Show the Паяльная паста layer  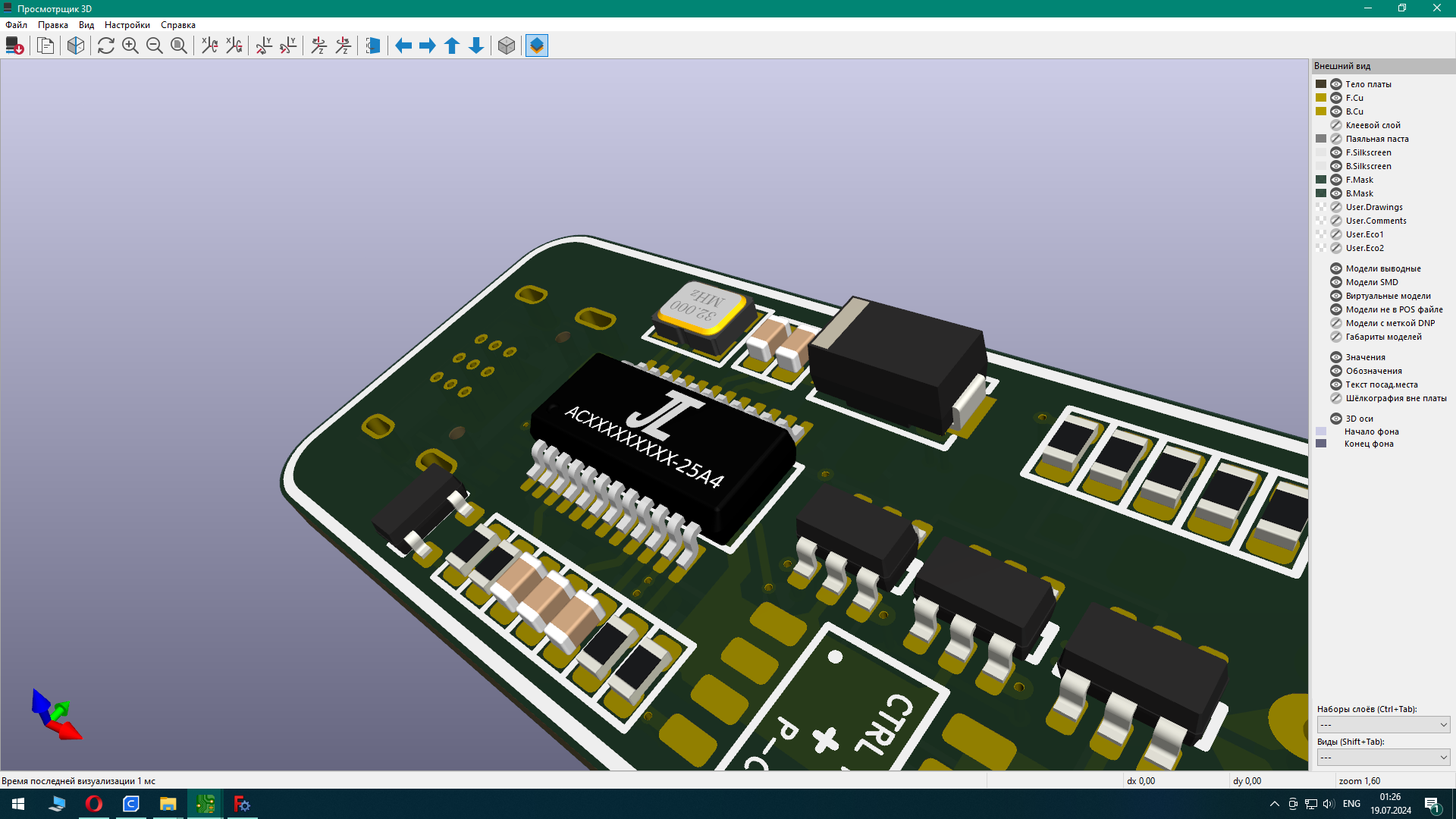point(1336,139)
